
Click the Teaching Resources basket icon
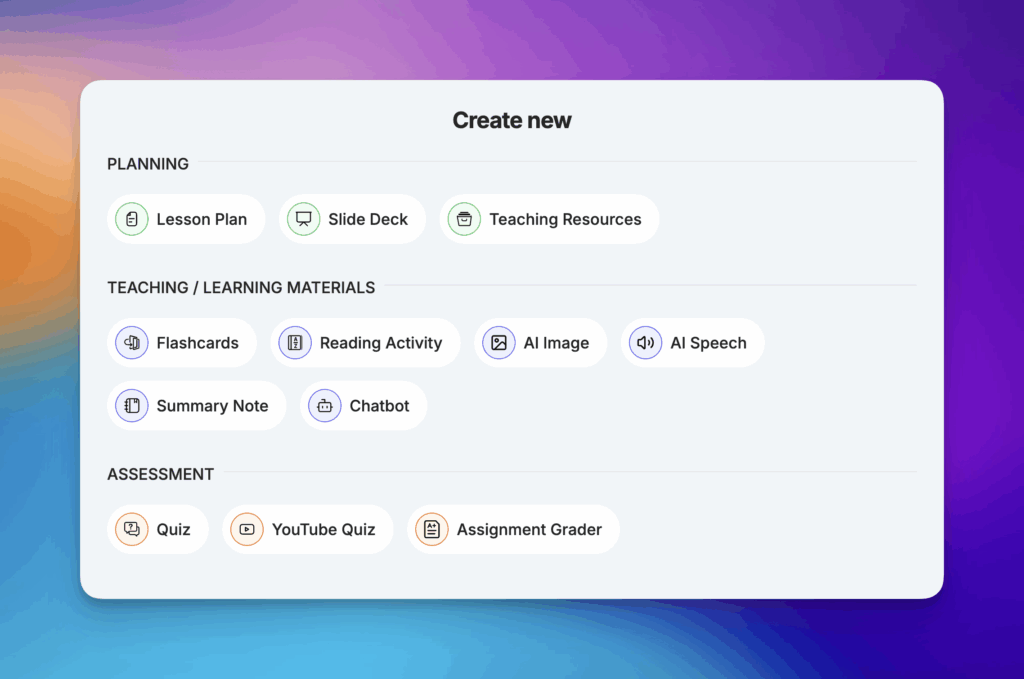coord(464,219)
